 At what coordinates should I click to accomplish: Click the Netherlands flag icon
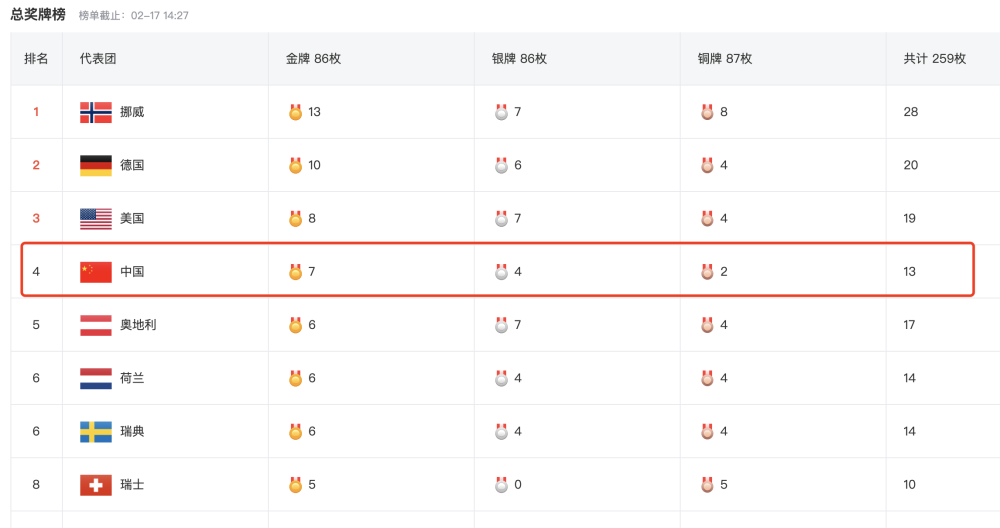[96, 378]
